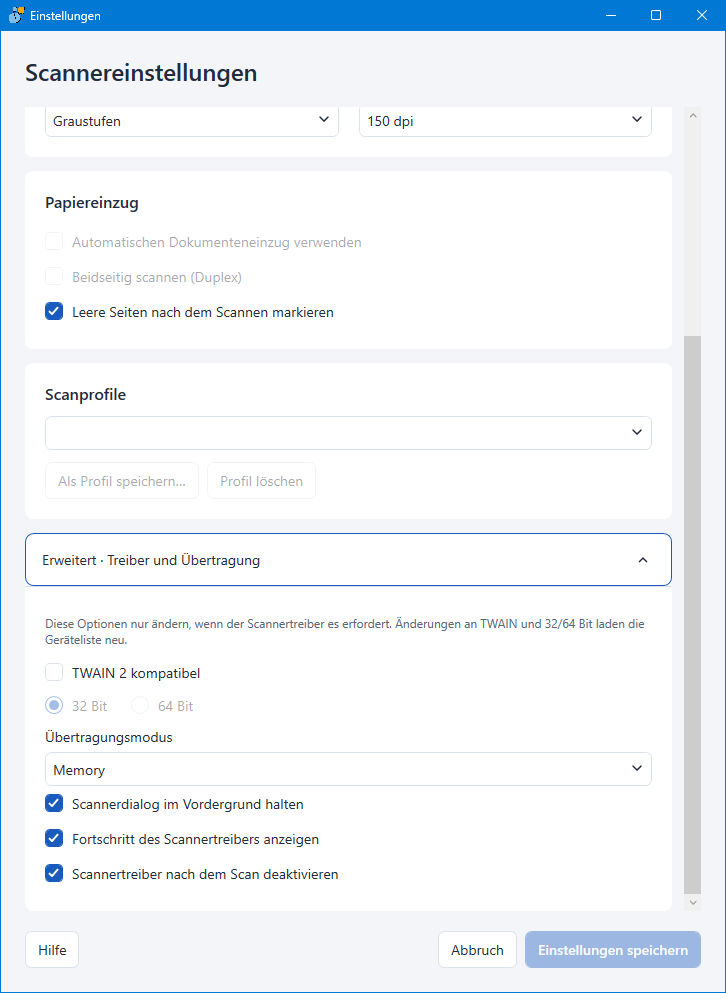
Task: Click the vertical scrollbar thumb
Action: click(x=692, y=614)
